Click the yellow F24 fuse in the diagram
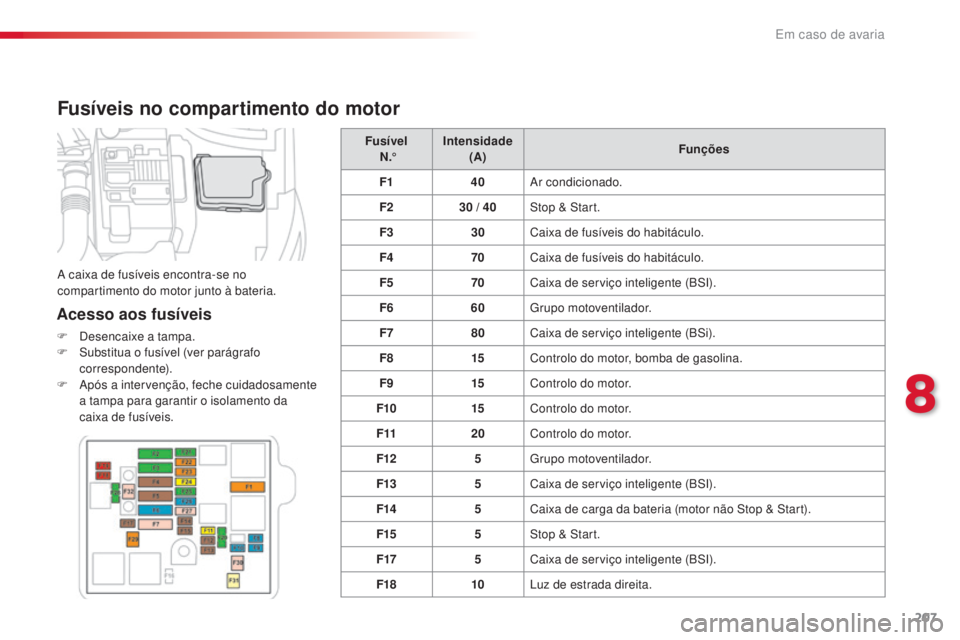 (186, 482)
